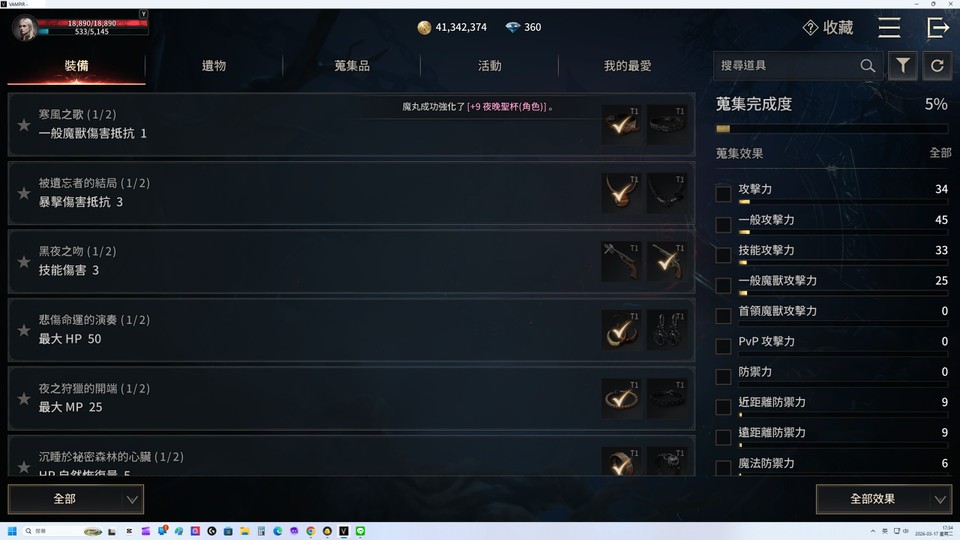Open the hamburger main menu
This screenshot has width=960, height=540.
[889, 28]
